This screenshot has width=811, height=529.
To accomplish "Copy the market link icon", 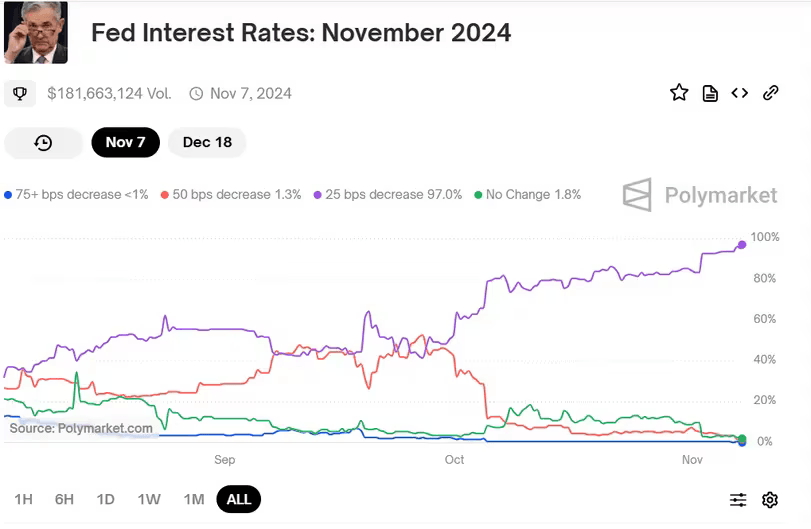I will pyautogui.click(x=771, y=93).
